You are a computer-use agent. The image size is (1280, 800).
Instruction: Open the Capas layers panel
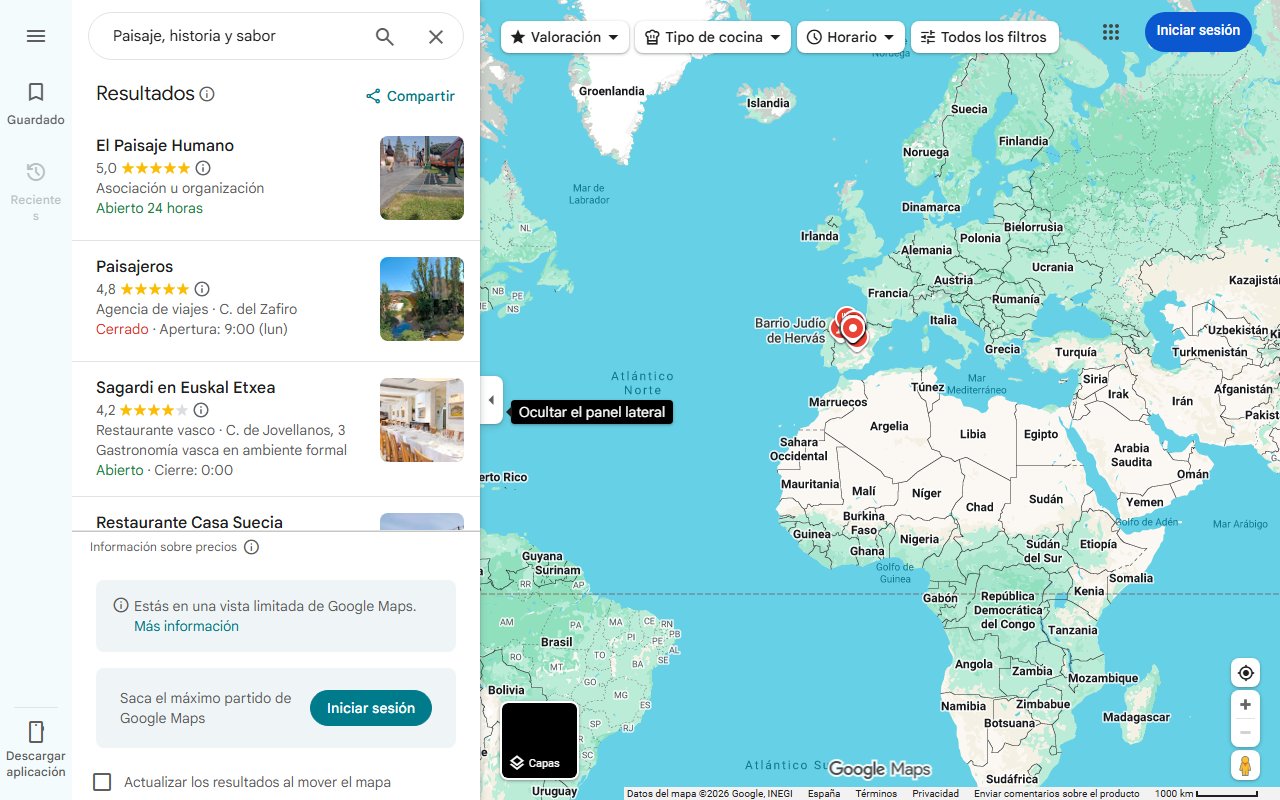tap(539, 740)
